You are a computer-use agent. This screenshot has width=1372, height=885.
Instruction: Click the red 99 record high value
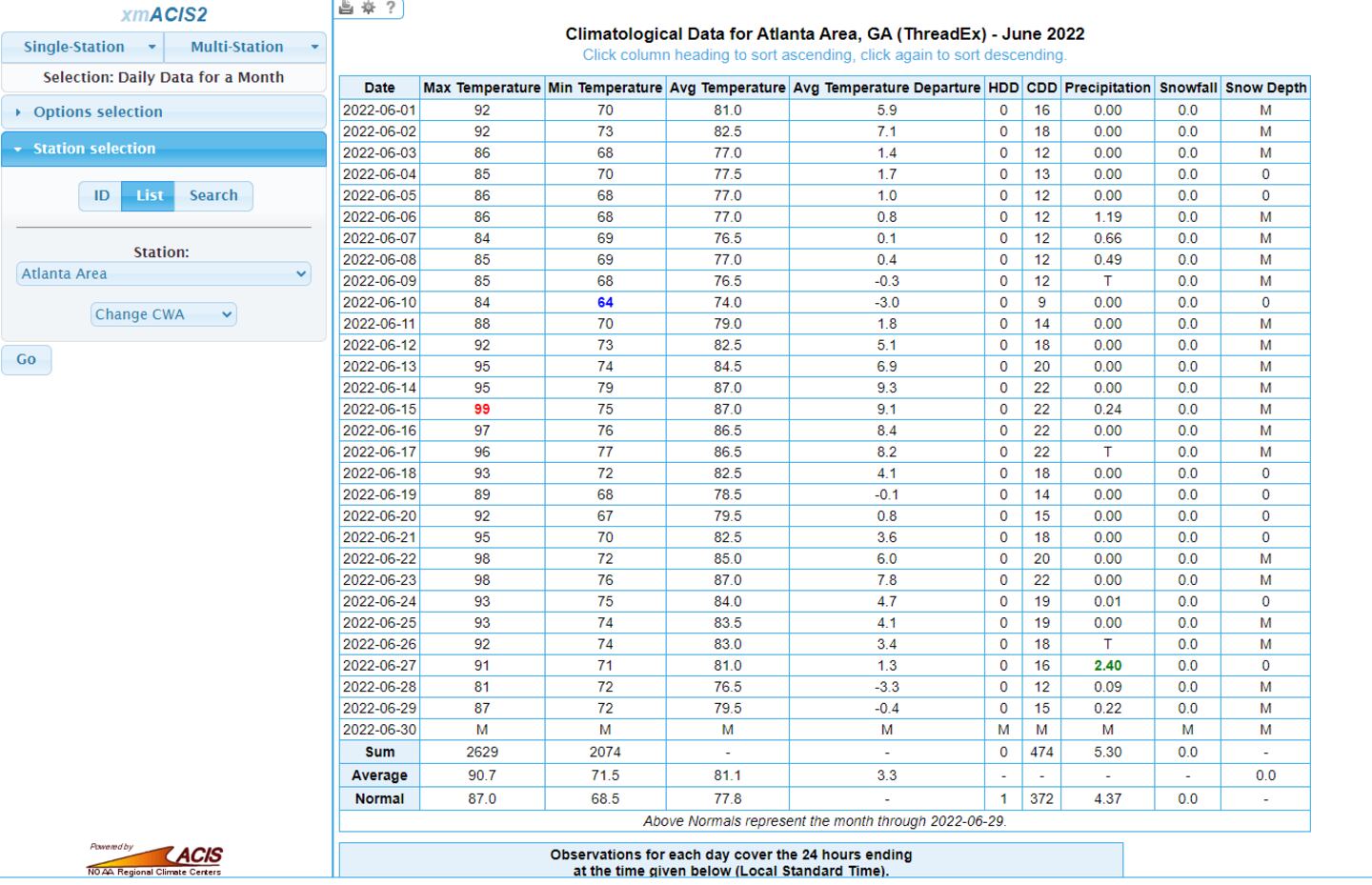point(482,410)
